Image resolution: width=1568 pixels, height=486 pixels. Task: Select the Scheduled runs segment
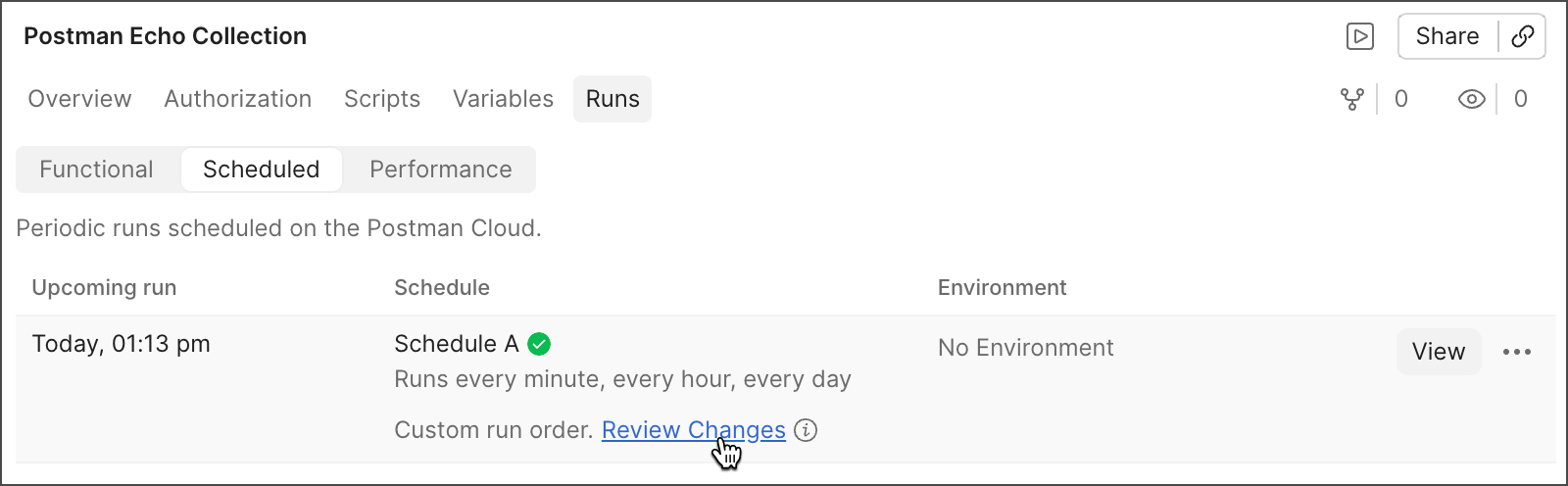(261, 170)
